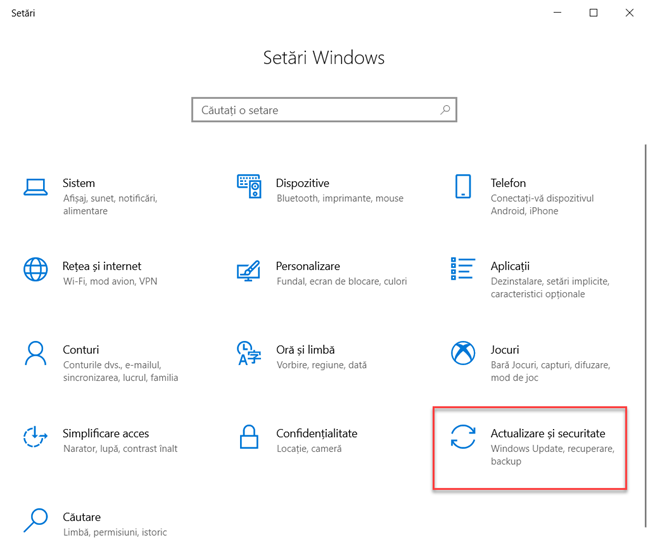
Task: Click 'Windows Update, recuperare, backup' text
Action: [x=553, y=455]
